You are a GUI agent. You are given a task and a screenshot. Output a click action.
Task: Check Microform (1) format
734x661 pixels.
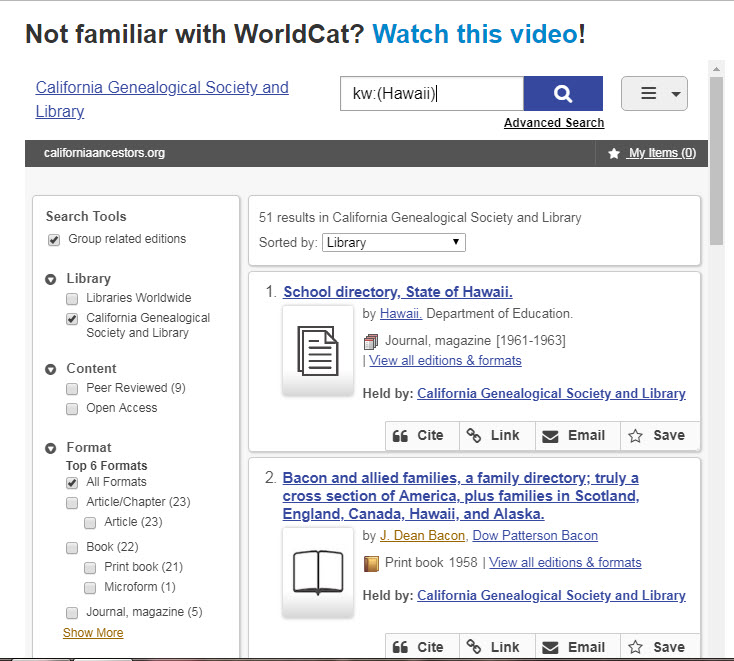(x=90, y=588)
